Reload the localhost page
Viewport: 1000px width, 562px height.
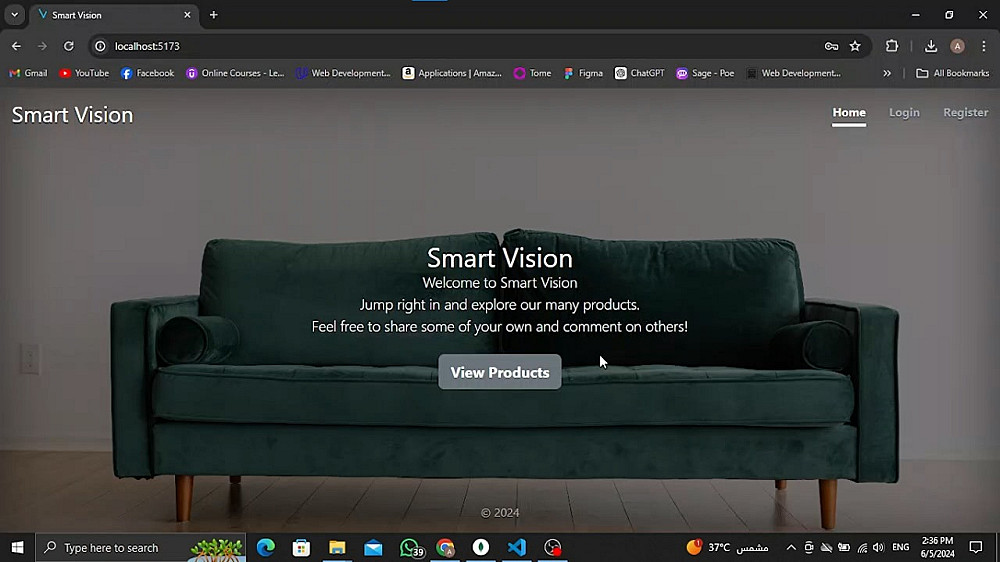click(69, 46)
